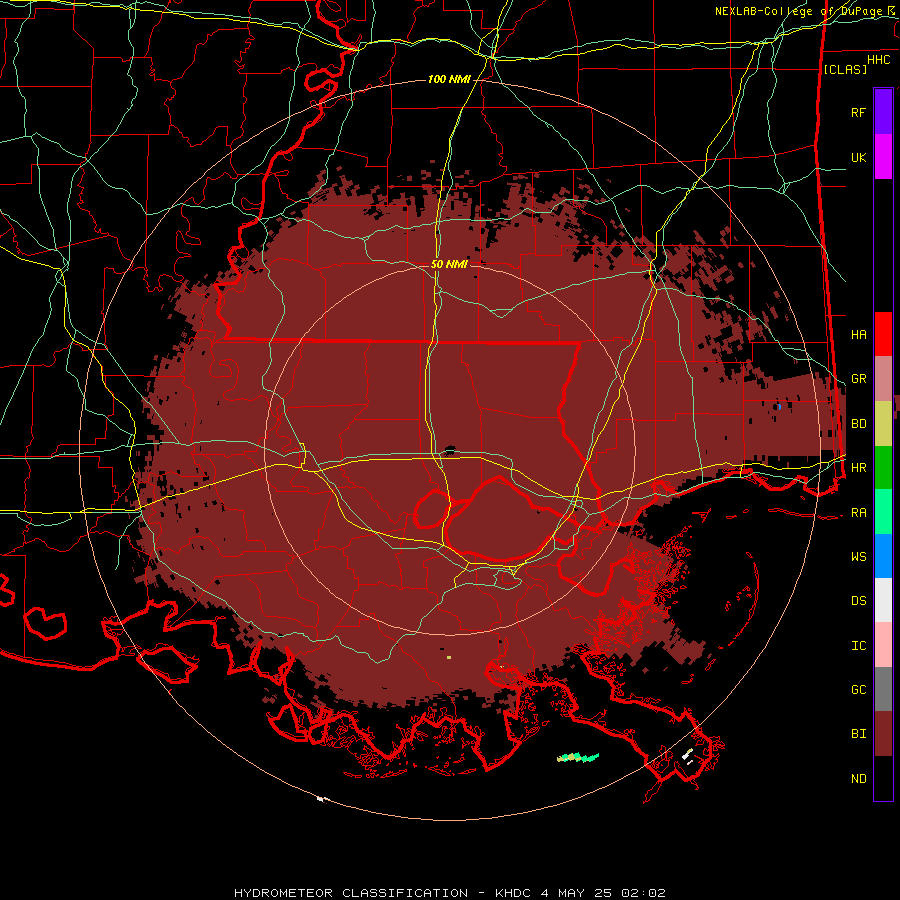900x900 pixels.
Task: Pick the HR green legend swatch
Action: (x=883, y=467)
